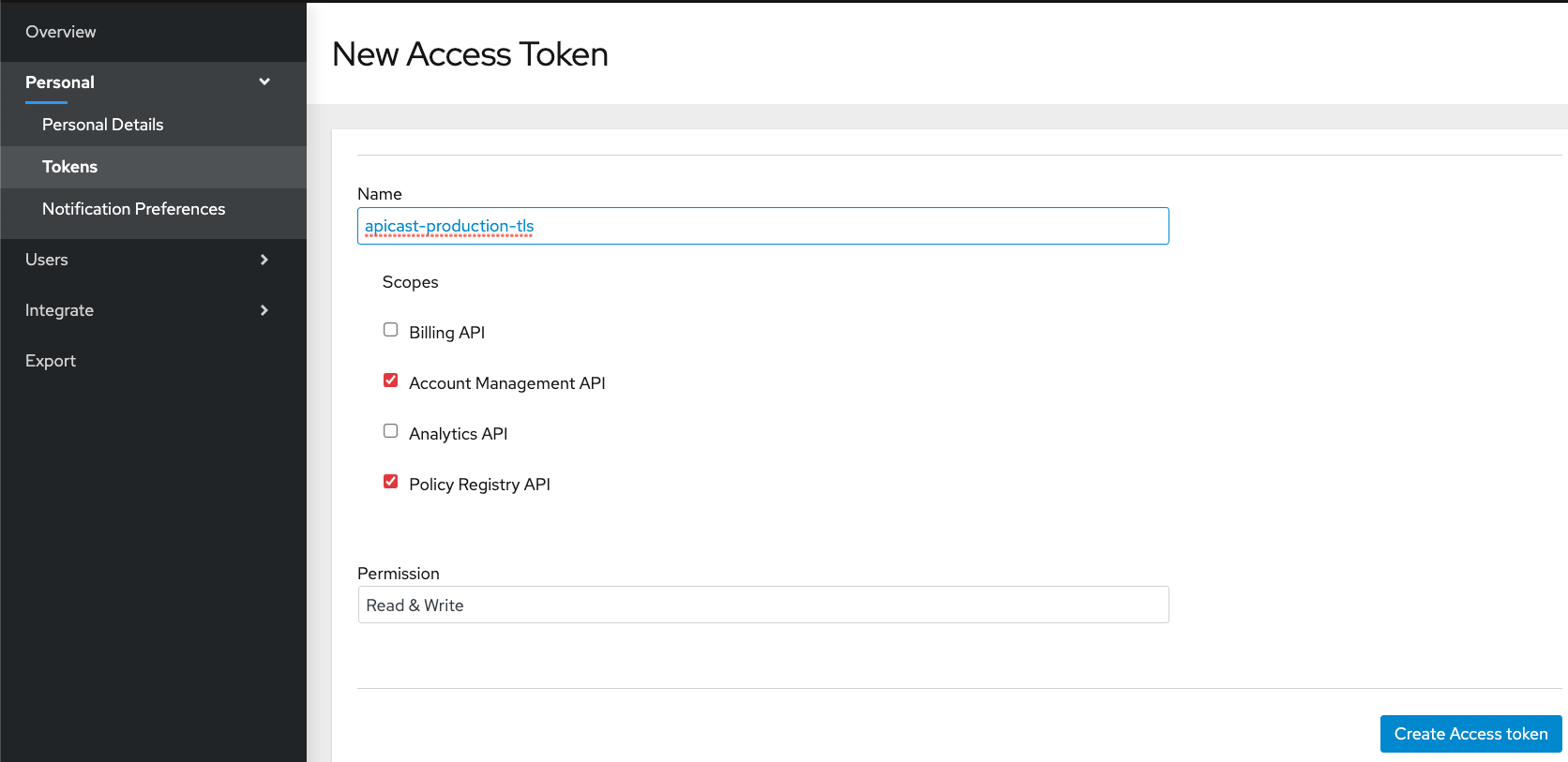
Task: Navigate to Export in the sidebar
Action: (51, 361)
